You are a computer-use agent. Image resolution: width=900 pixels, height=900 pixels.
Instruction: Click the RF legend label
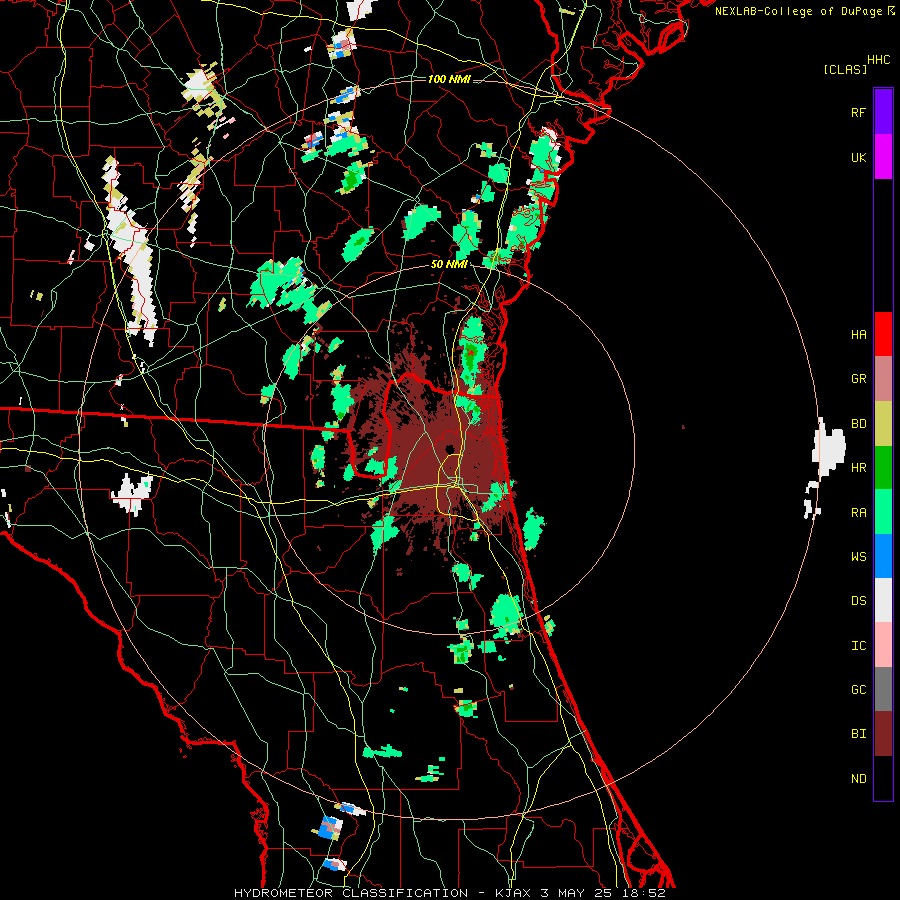point(858,112)
